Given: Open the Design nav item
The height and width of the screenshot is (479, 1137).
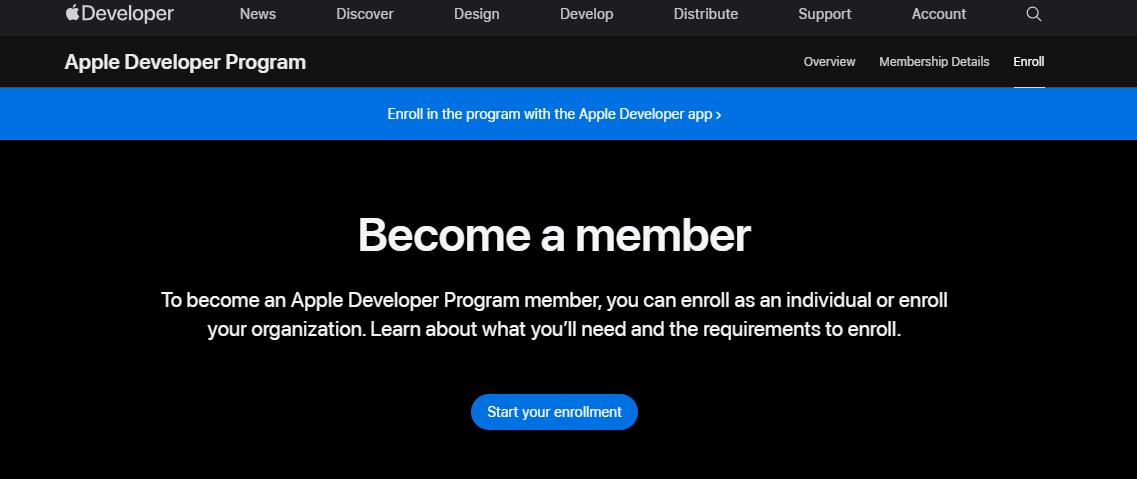Looking at the screenshot, I should click(476, 14).
